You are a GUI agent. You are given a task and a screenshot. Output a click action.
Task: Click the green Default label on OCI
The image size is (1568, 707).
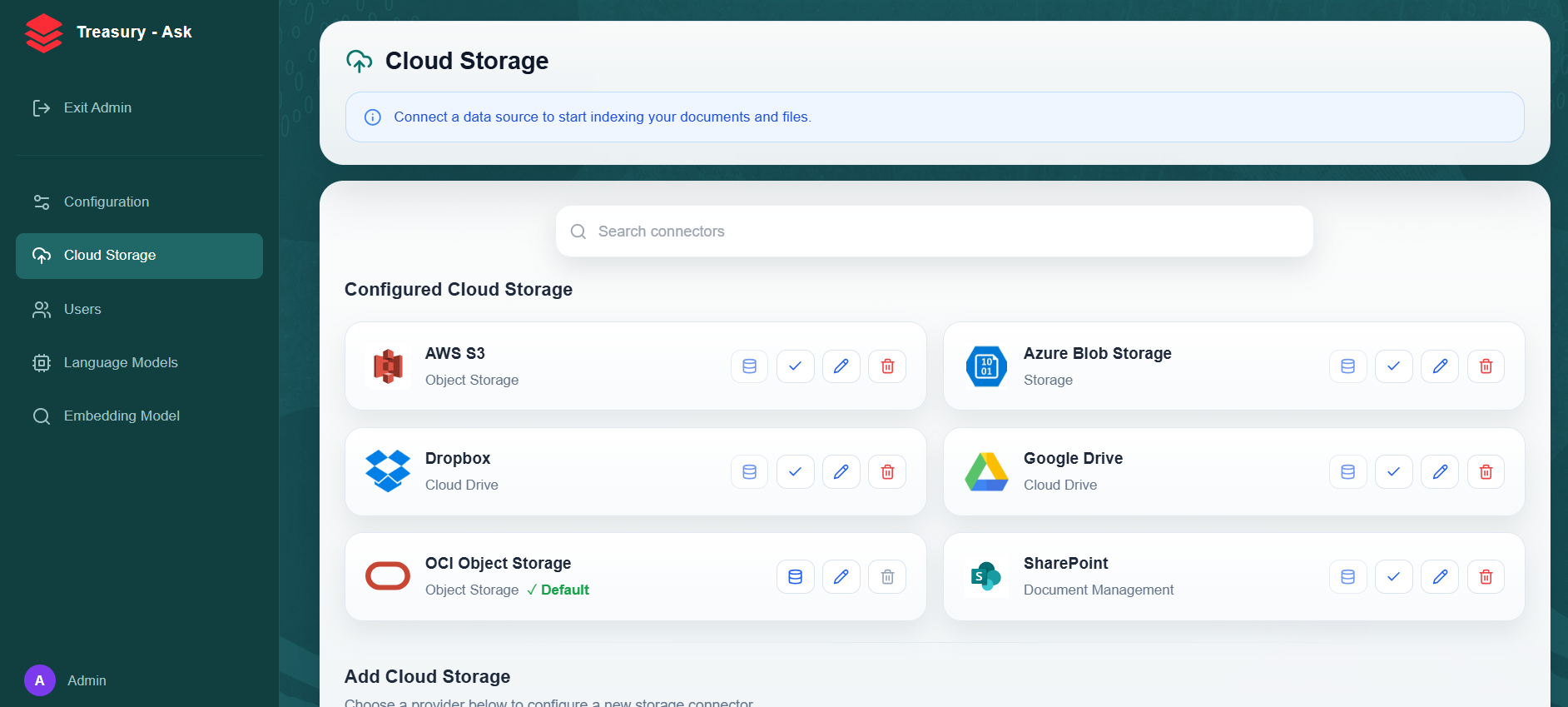(x=558, y=590)
